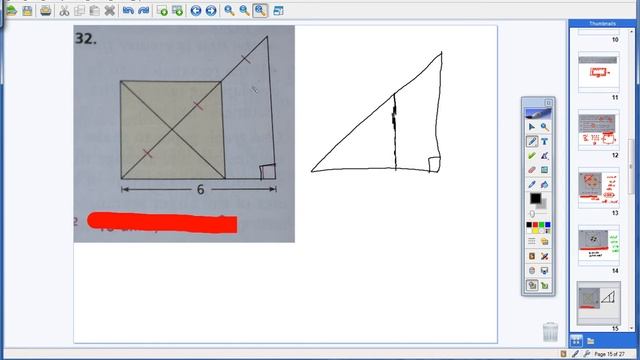Screen dimensions: 640x360
Task: Click the pen icon in status bar
Action: (x=575, y=354)
